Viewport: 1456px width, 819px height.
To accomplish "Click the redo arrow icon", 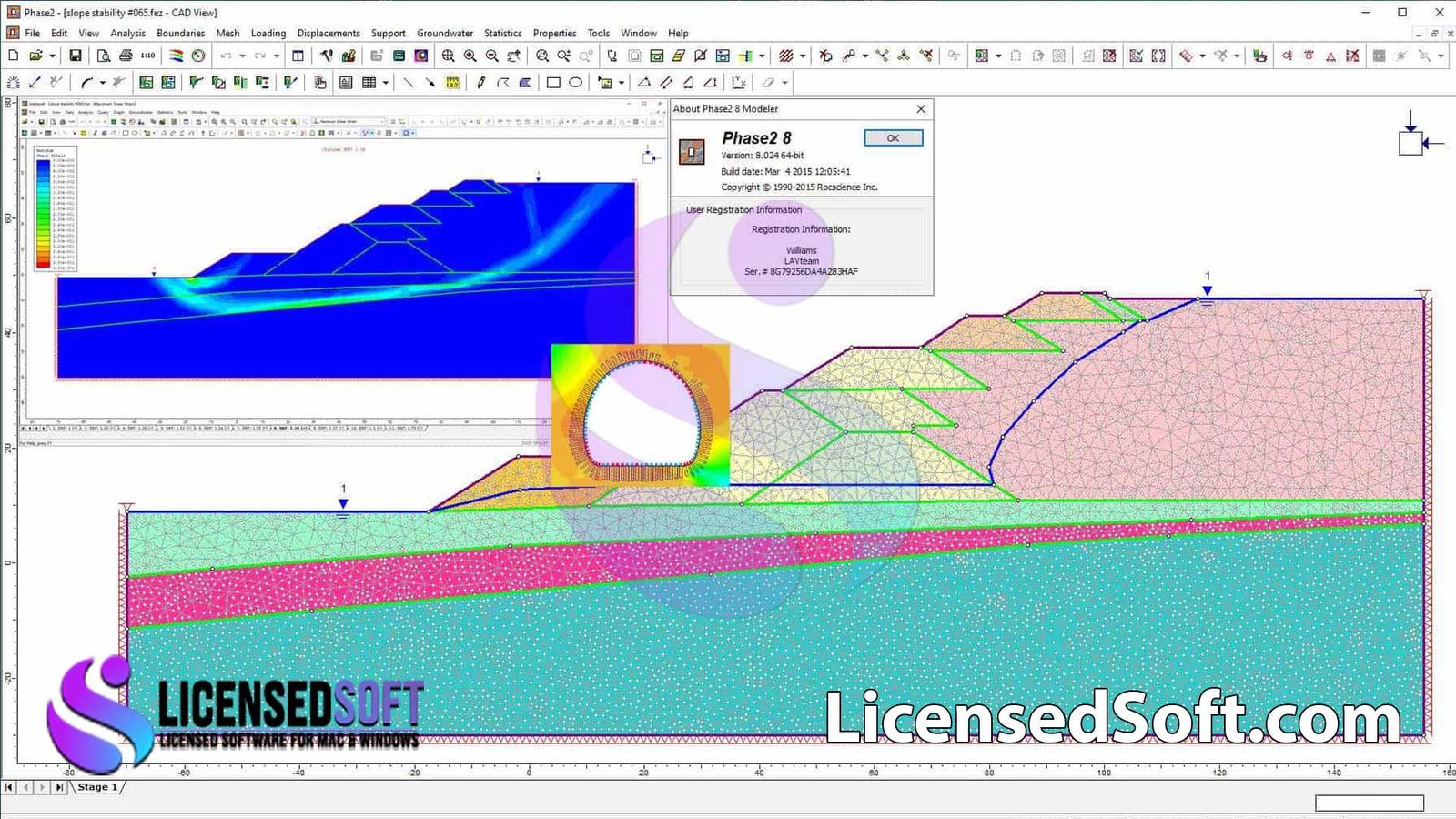I will point(260,56).
